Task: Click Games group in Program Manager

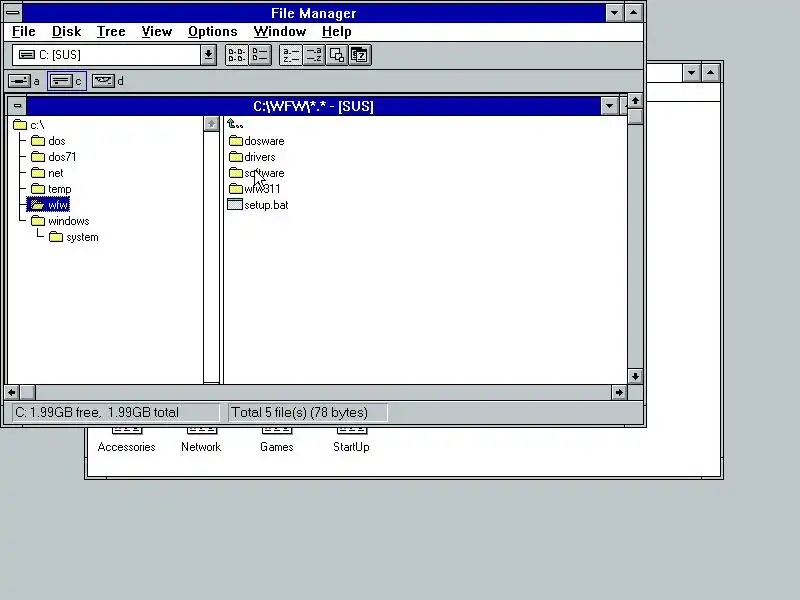Action: point(277,440)
